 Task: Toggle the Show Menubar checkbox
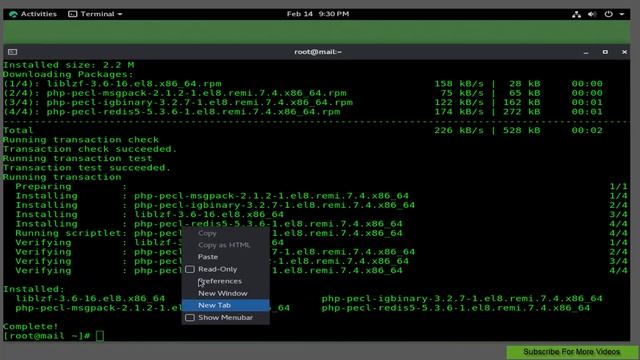coord(190,318)
